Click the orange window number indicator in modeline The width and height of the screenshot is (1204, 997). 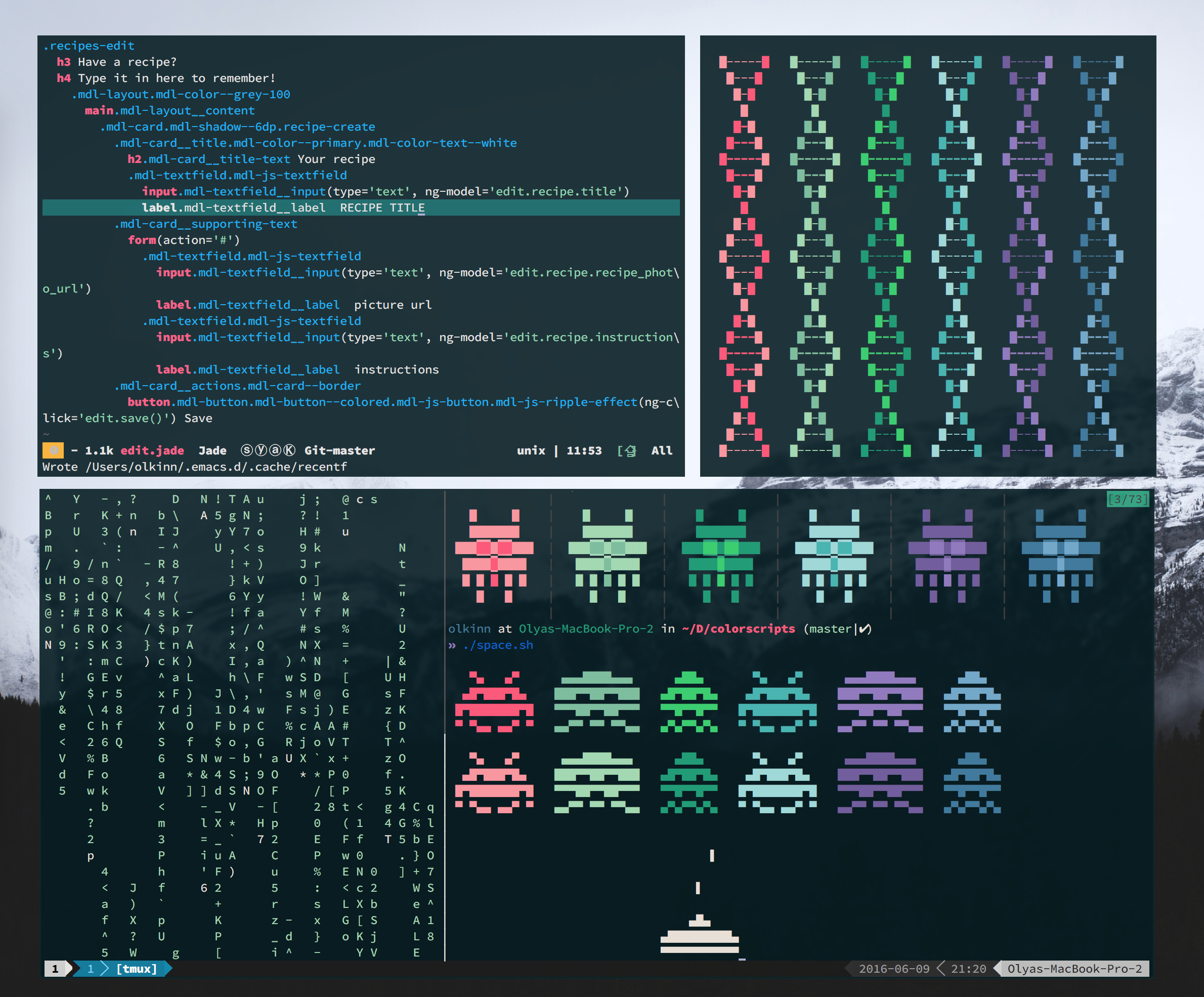click(x=53, y=450)
